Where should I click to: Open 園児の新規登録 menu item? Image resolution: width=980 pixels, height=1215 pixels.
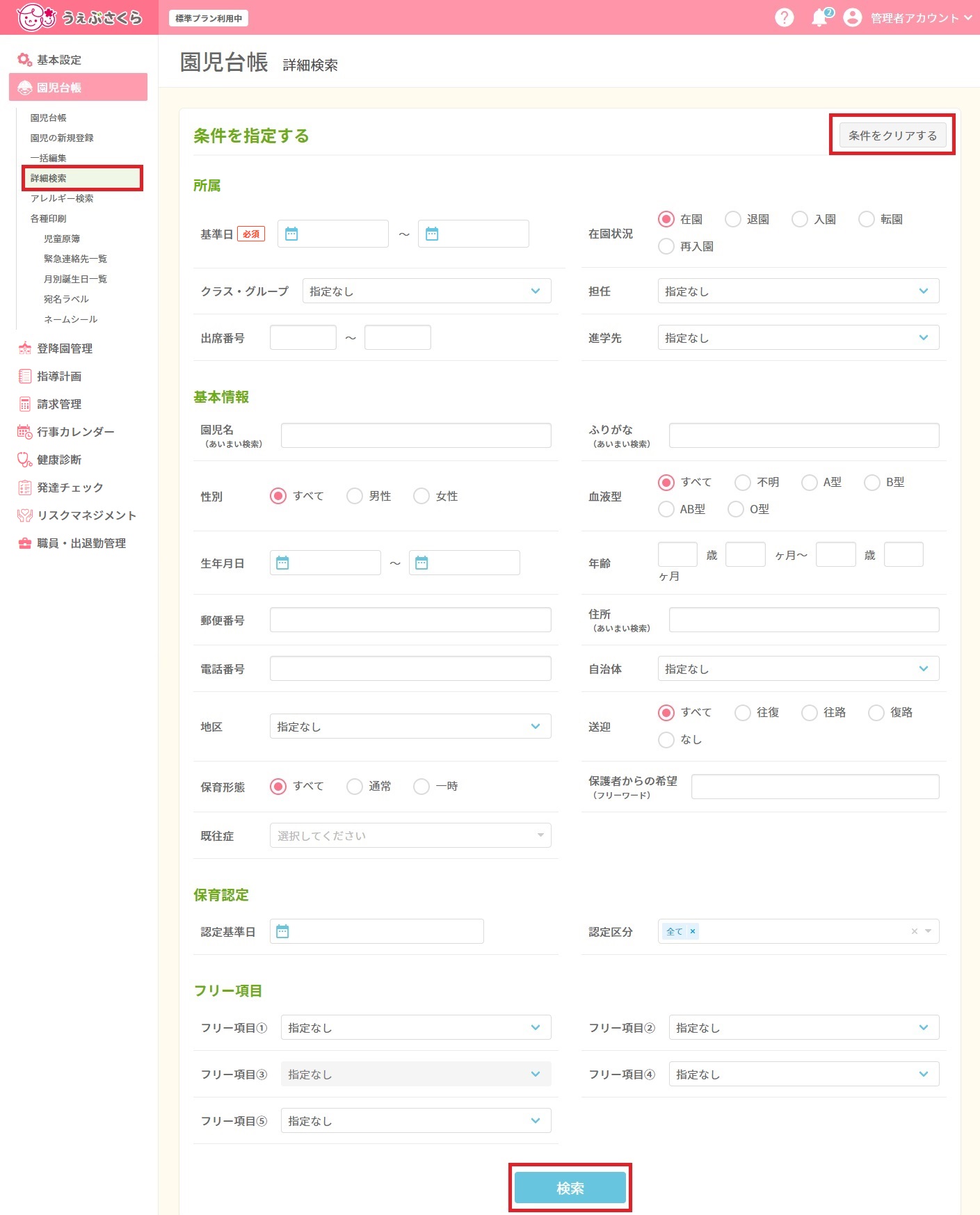coord(62,138)
